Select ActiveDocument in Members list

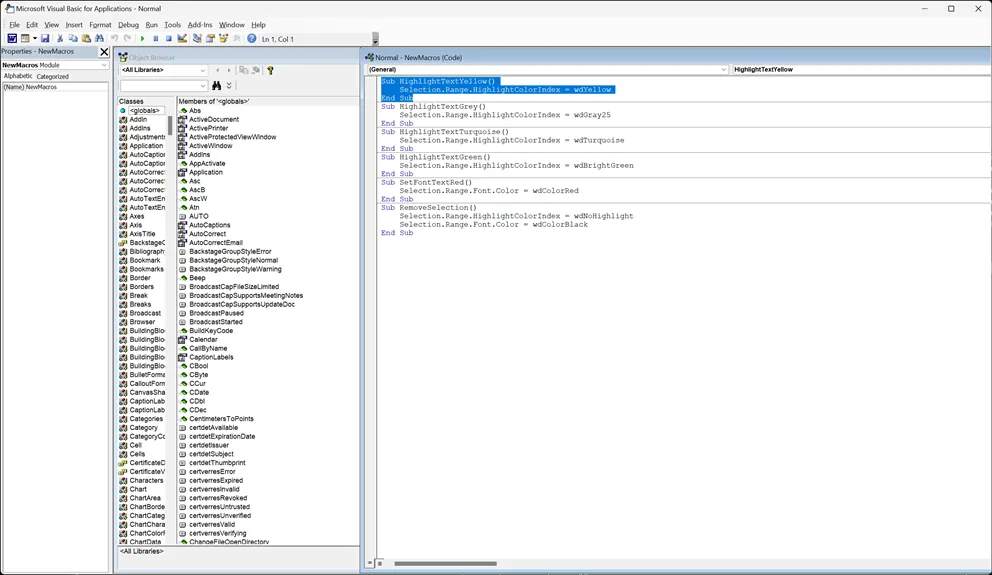click(214, 120)
